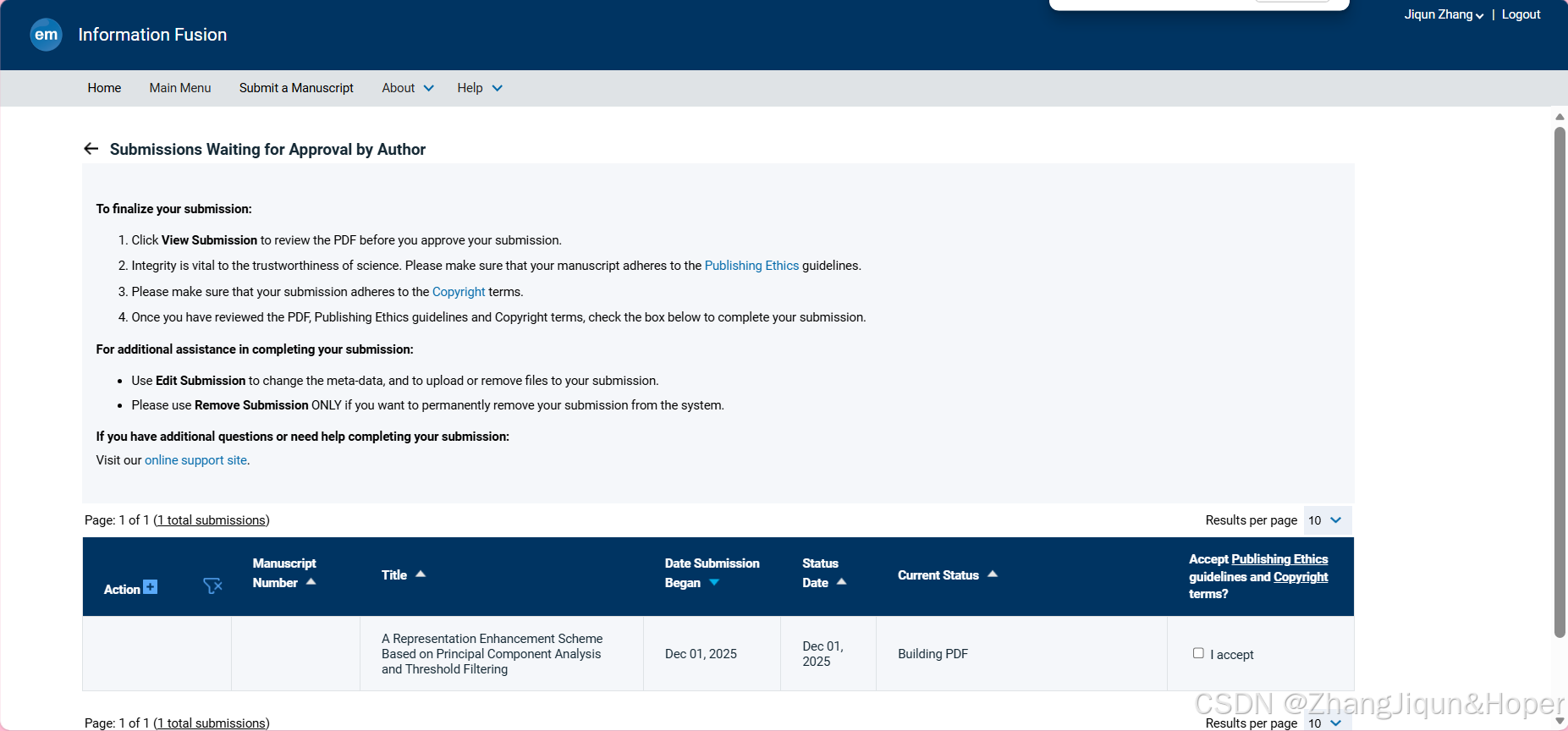The height and width of the screenshot is (731, 1568).
Task: Expand the Help menu
Action: [480, 88]
